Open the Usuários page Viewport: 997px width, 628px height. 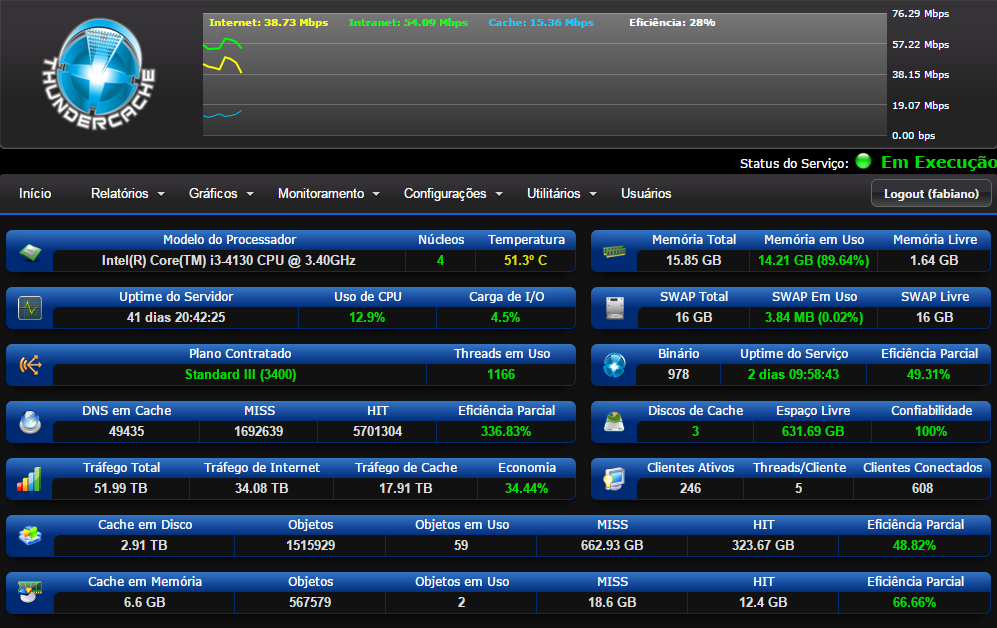coord(646,193)
